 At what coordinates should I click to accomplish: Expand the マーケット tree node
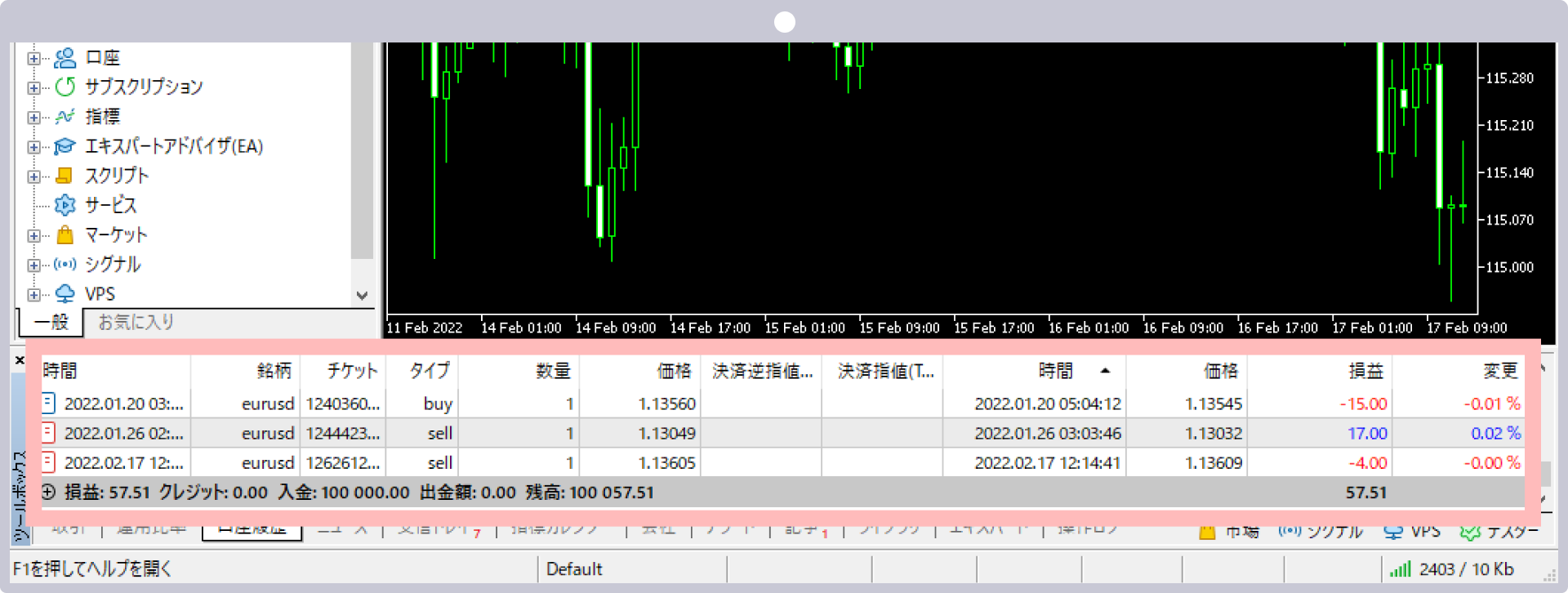33,235
